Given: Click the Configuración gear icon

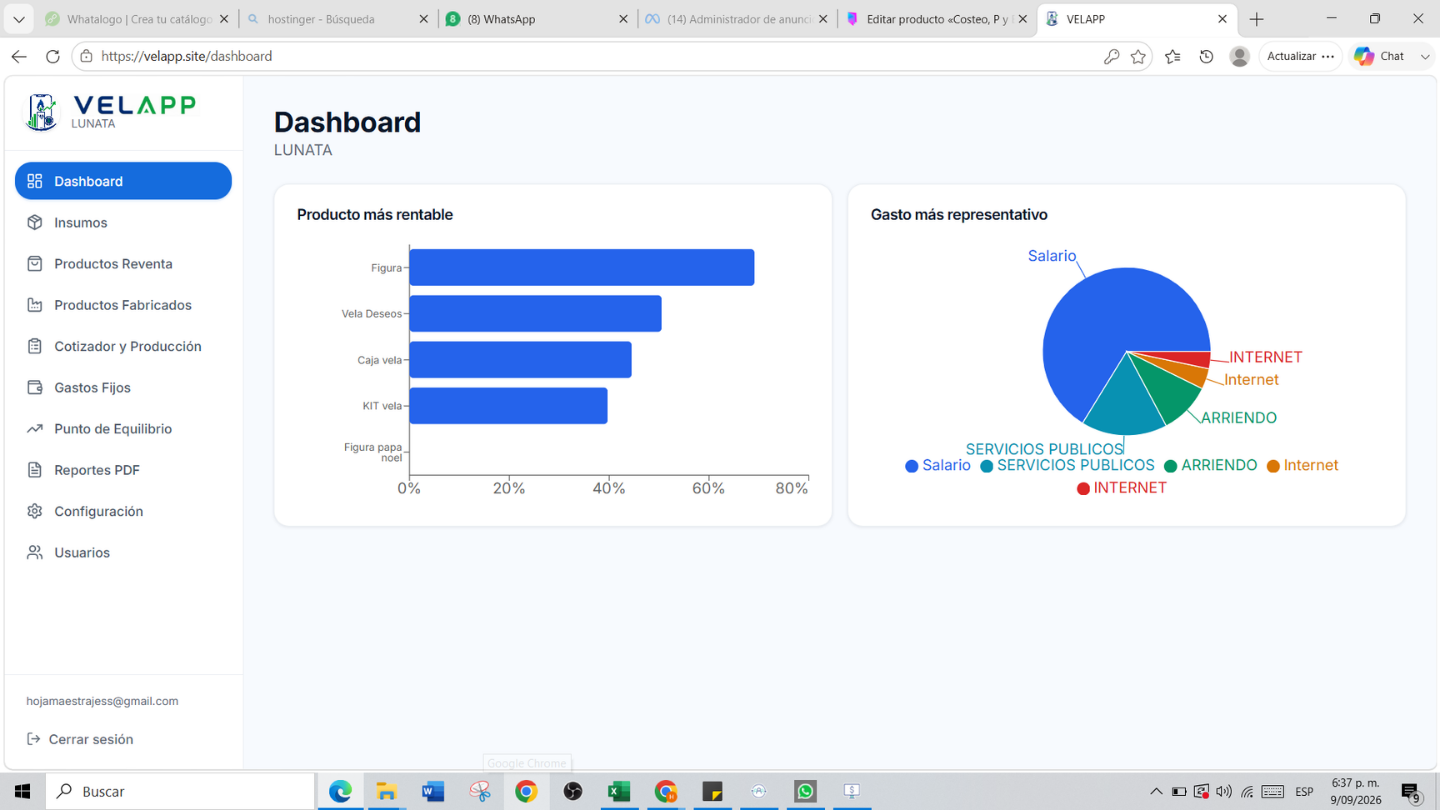Looking at the screenshot, I should coord(35,511).
